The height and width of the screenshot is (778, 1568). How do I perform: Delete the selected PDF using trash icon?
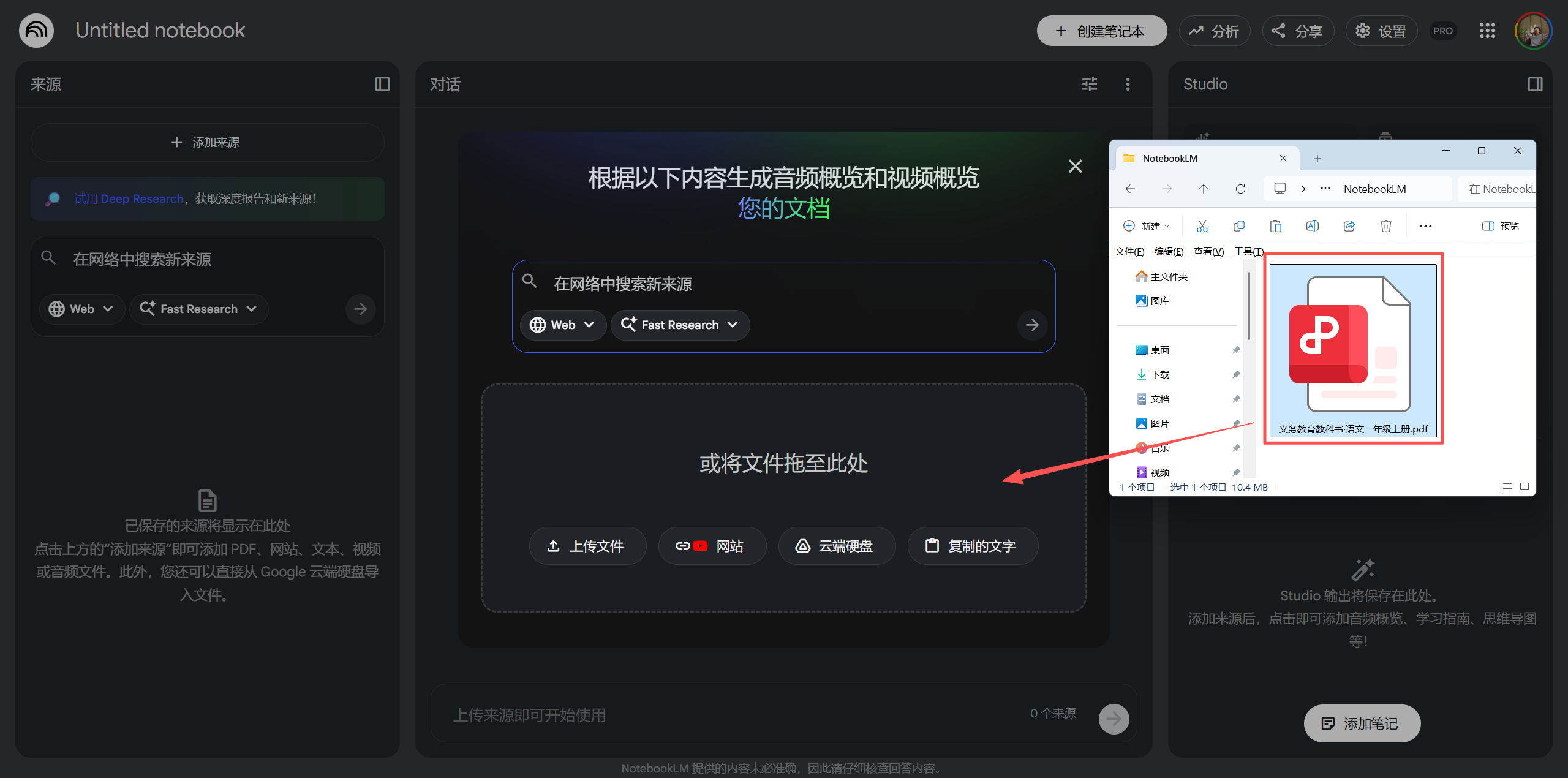[x=1385, y=226]
